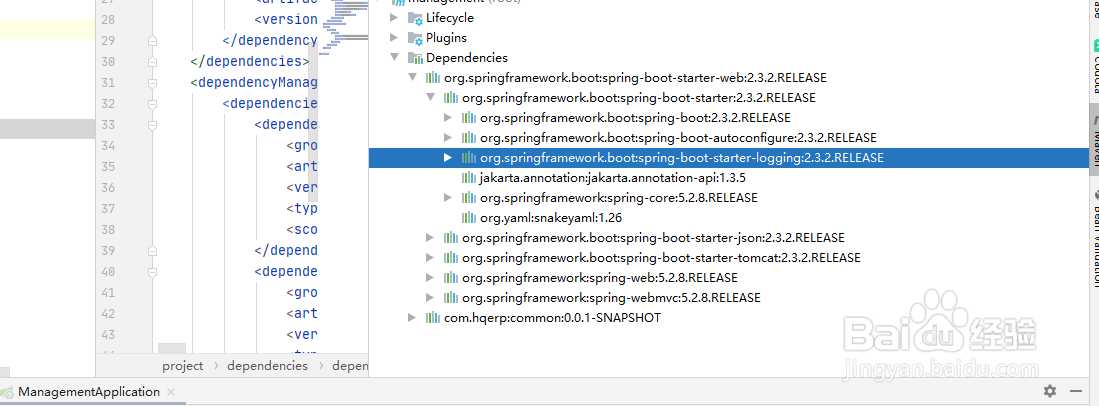1099x406 pixels.
Task: Click library icon beside com.hqerp:common
Action: pyautogui.click(x=433, y=318)
